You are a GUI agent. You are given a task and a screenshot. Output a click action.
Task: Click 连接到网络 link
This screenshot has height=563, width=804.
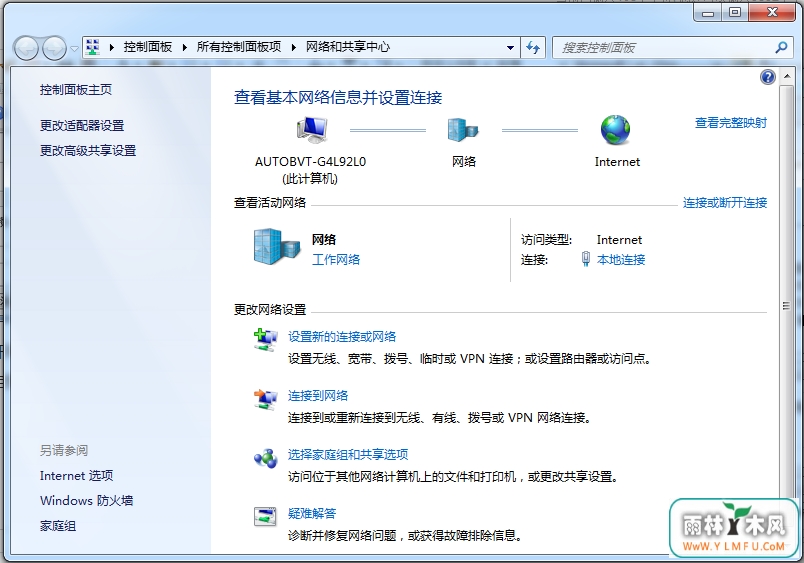(318, 396)
